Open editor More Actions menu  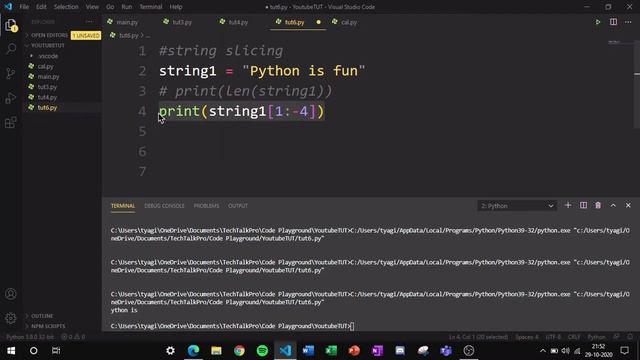[628, 22]
